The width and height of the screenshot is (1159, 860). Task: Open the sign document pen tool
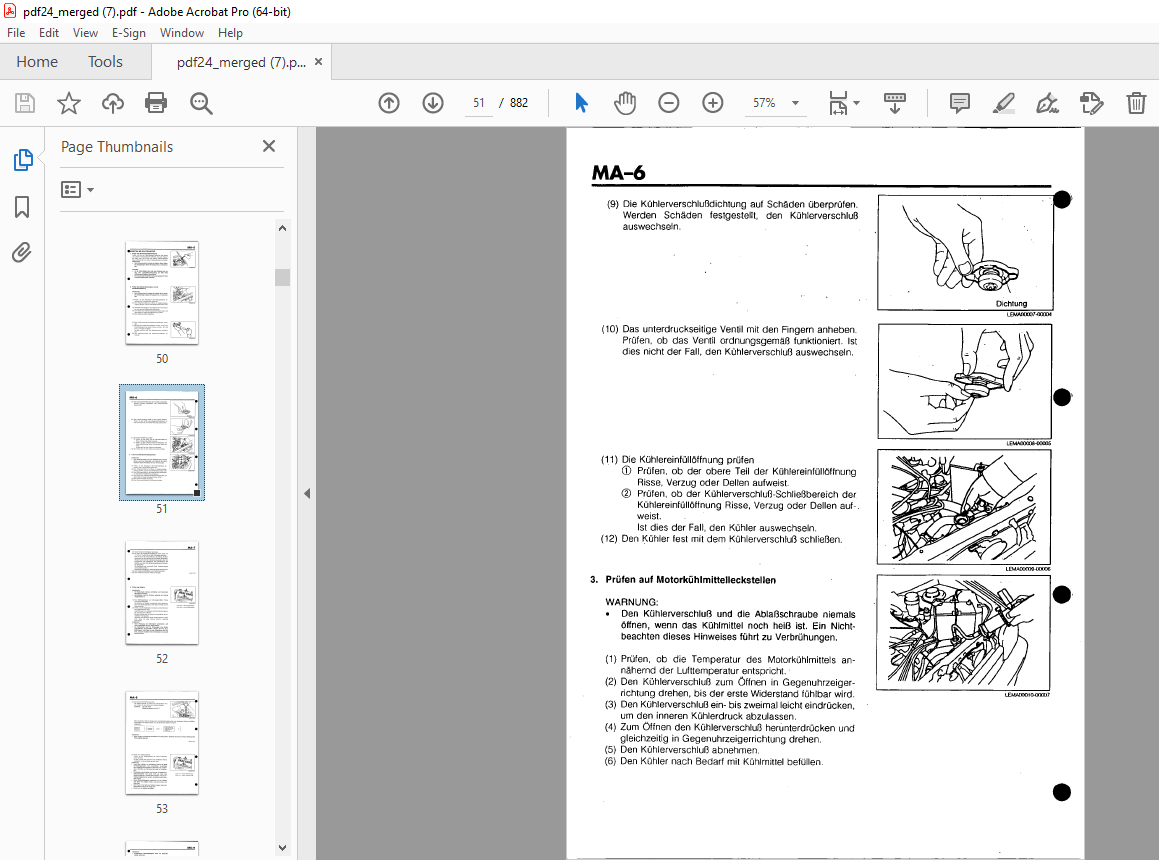click(1047, 103)
